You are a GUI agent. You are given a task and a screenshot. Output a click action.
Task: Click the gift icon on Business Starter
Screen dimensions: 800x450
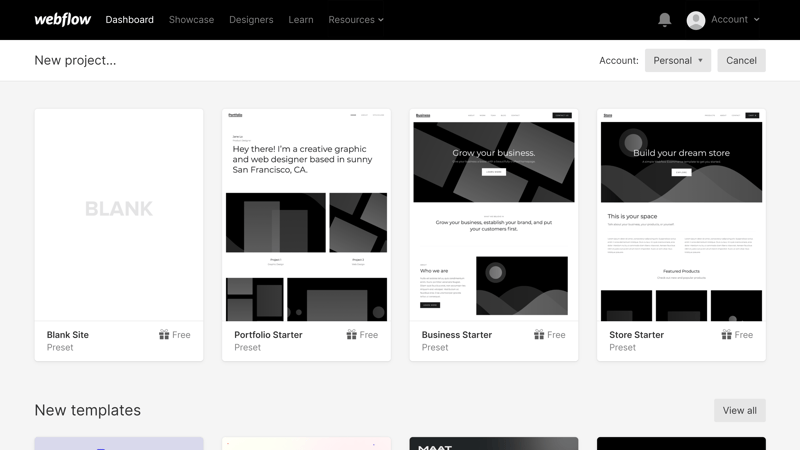coord(539,335)
